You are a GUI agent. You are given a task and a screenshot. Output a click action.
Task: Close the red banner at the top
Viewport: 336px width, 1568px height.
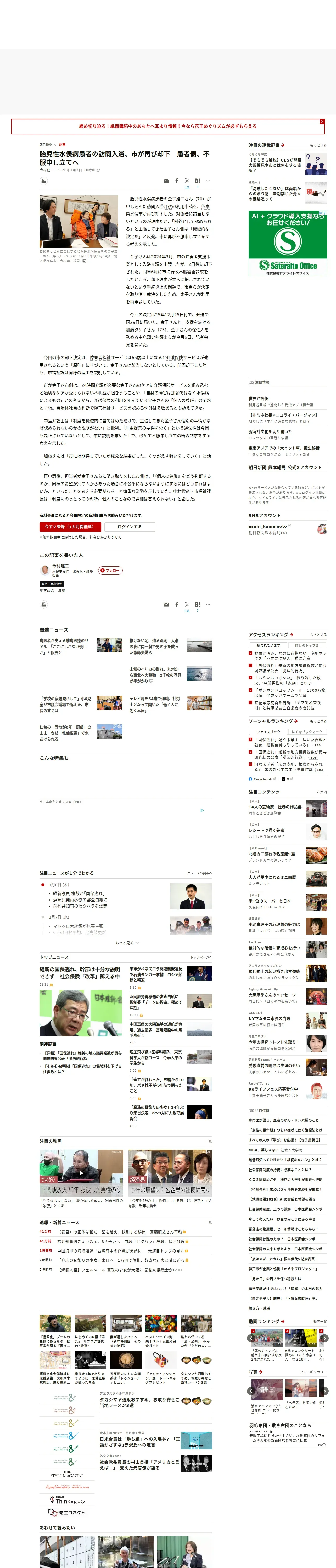point(322,122)
